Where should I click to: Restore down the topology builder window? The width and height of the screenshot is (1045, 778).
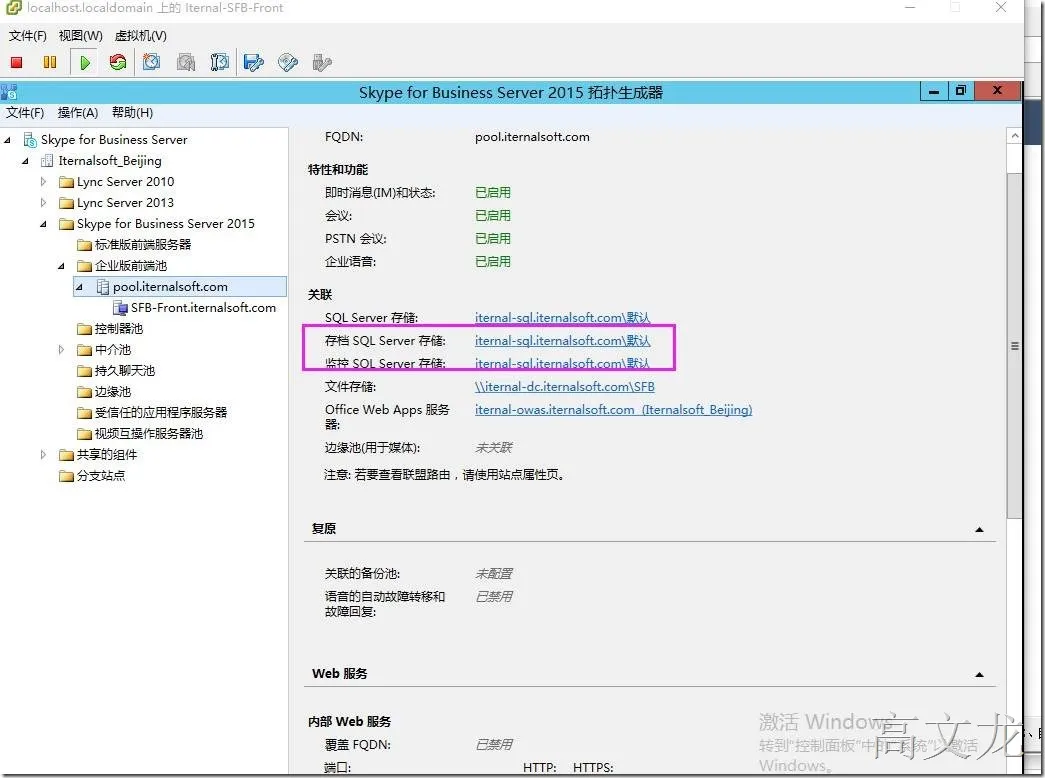point(960,91)
